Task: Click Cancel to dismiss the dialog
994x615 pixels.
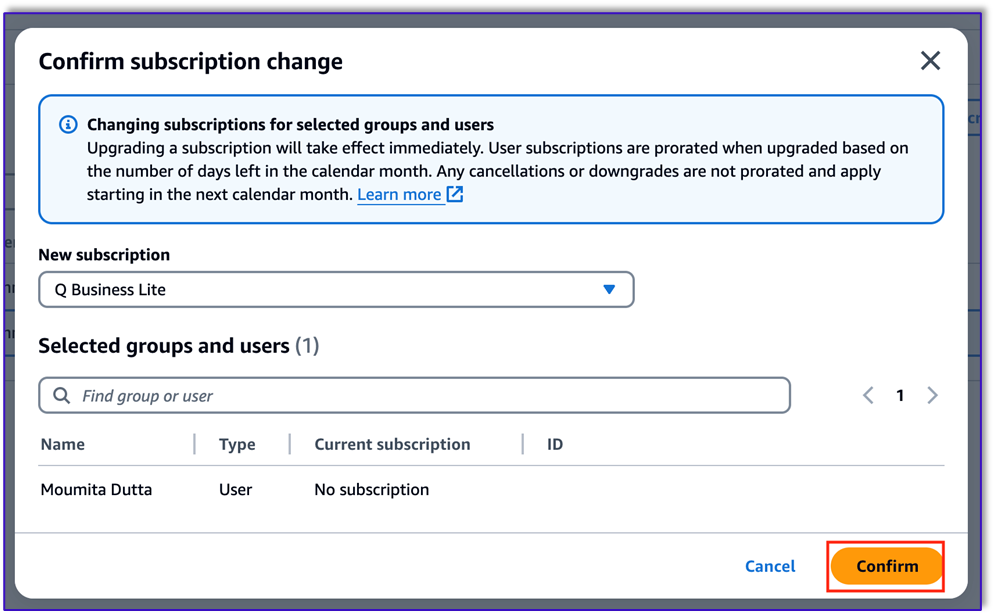Action: pos(769,566)
